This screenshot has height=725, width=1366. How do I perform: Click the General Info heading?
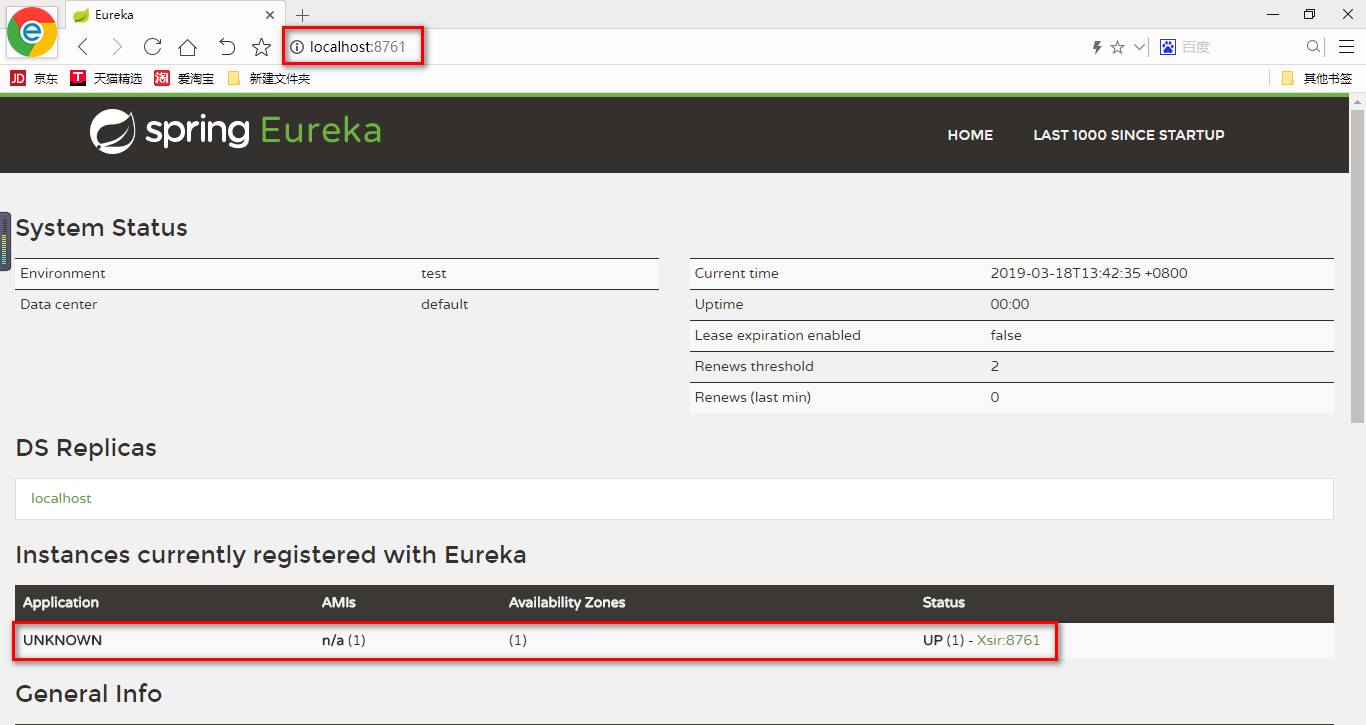coord(89,693)
